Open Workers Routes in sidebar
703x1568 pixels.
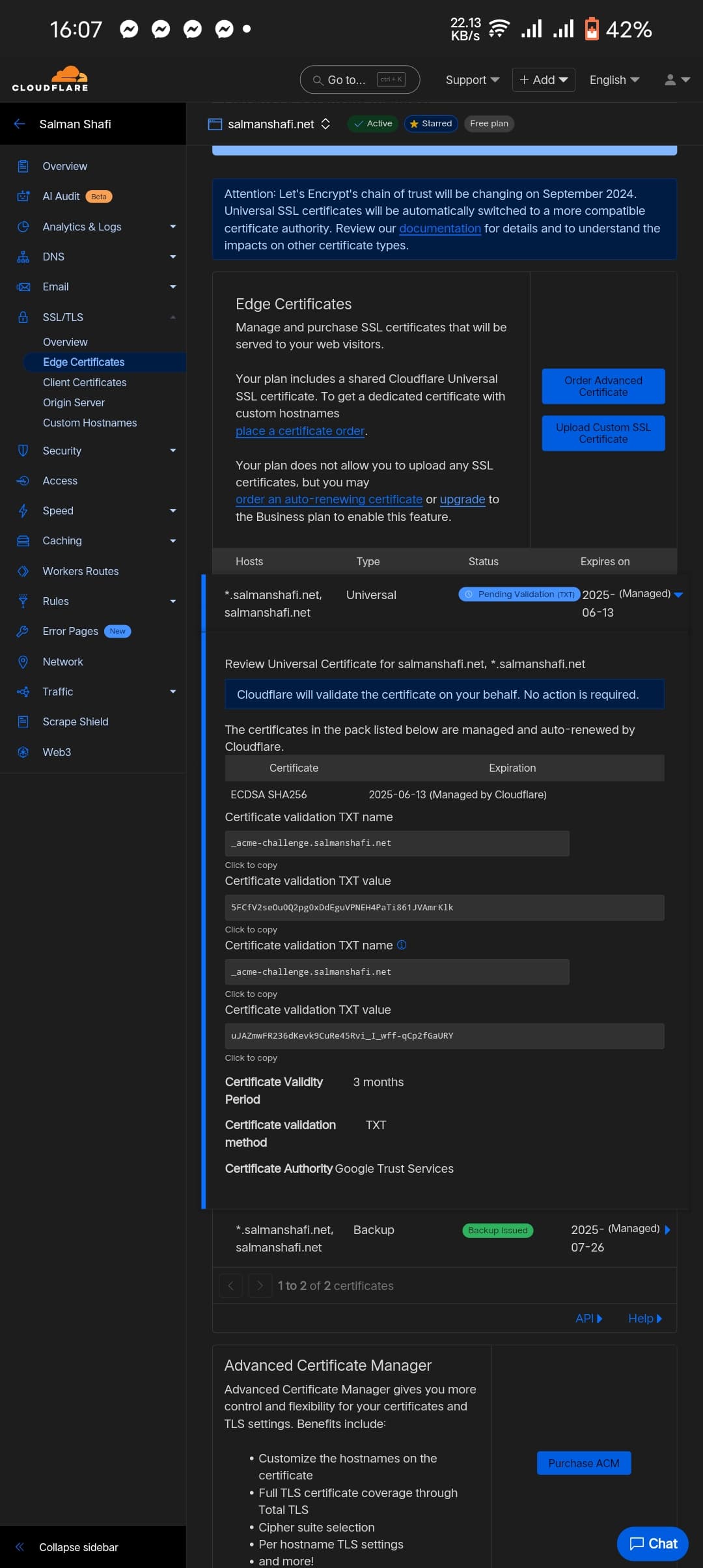(81, 571)
